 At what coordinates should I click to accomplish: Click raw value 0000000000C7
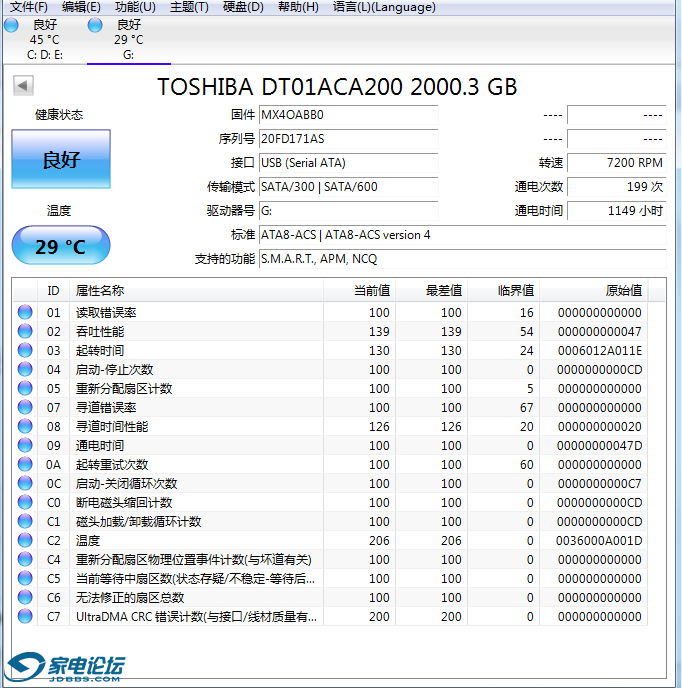tap(599, 483)
